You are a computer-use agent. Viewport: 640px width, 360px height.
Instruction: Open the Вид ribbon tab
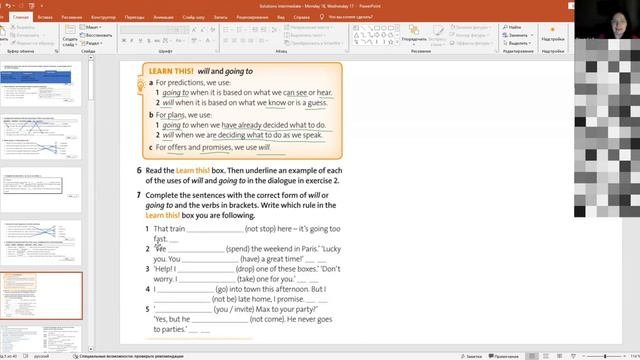click(281, 17)
